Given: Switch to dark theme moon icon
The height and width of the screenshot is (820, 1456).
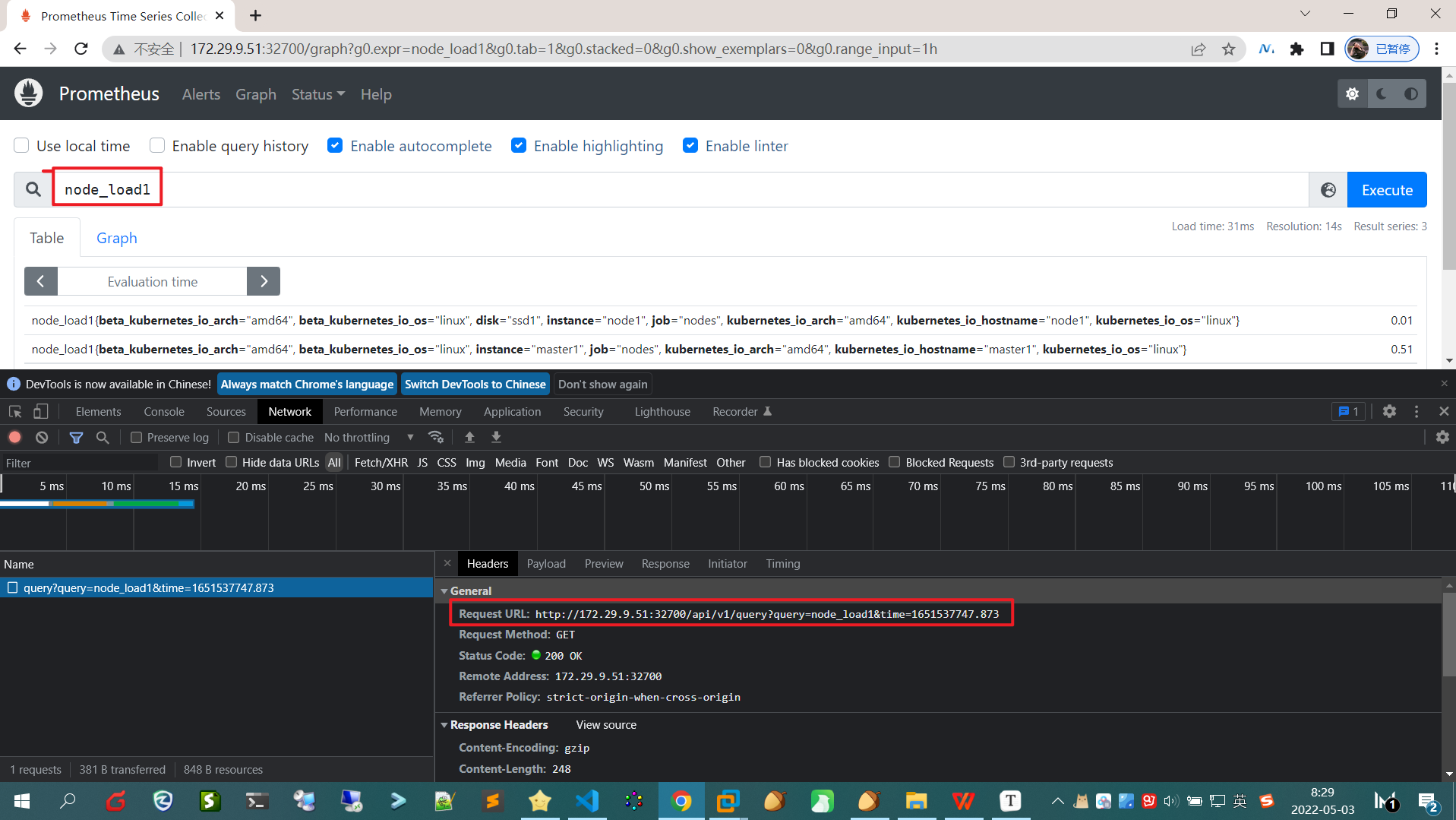Looking at the screenshot, I should click(x=1382, y=93).
